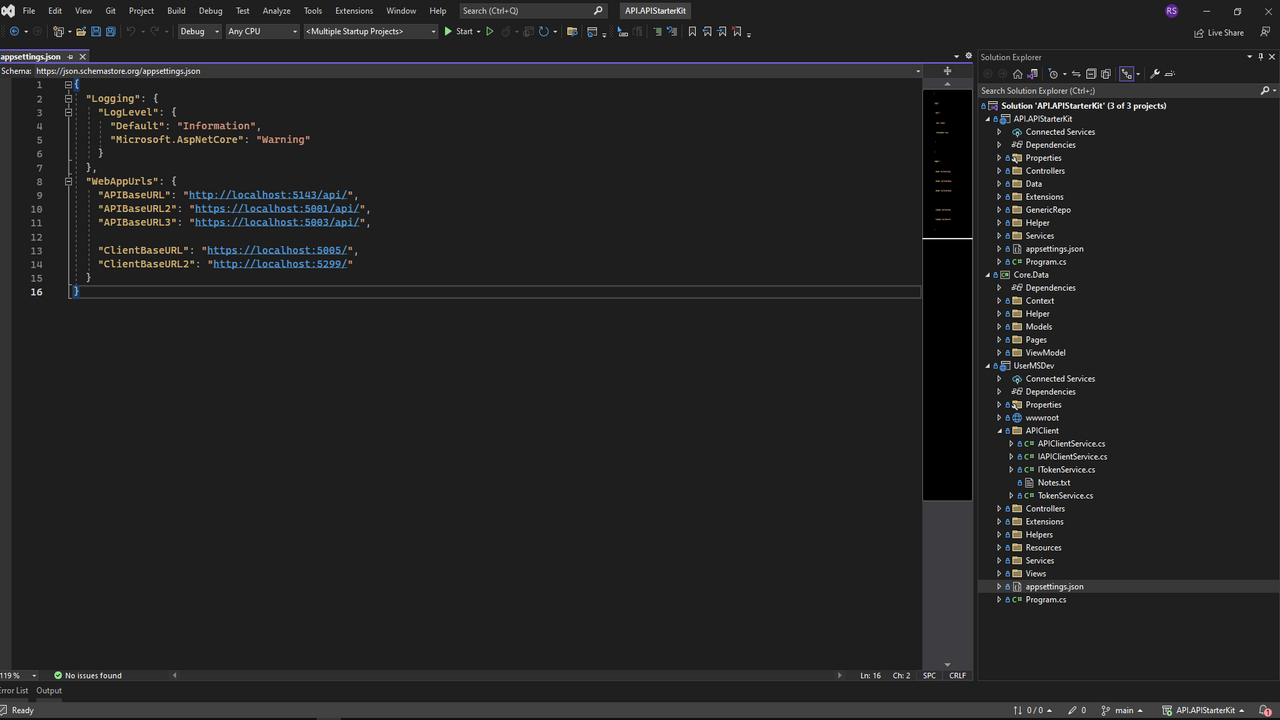Switch to the Output tab
This screenshot has width=1280, height=720.
click(49, 691)
